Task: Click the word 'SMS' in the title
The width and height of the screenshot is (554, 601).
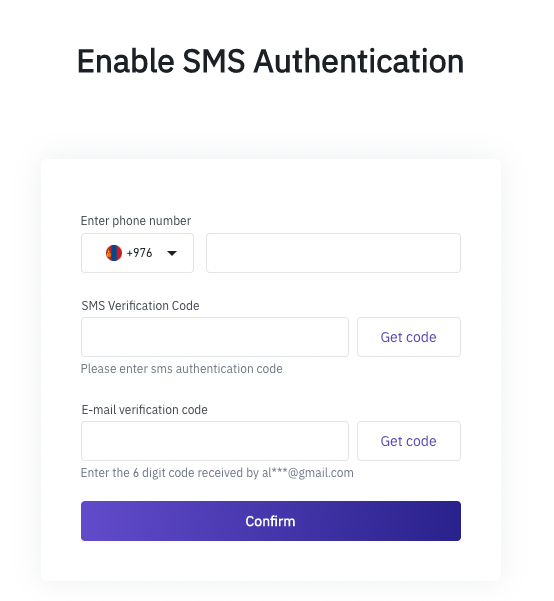Action: pyautogui.click(x=214, y=61)
